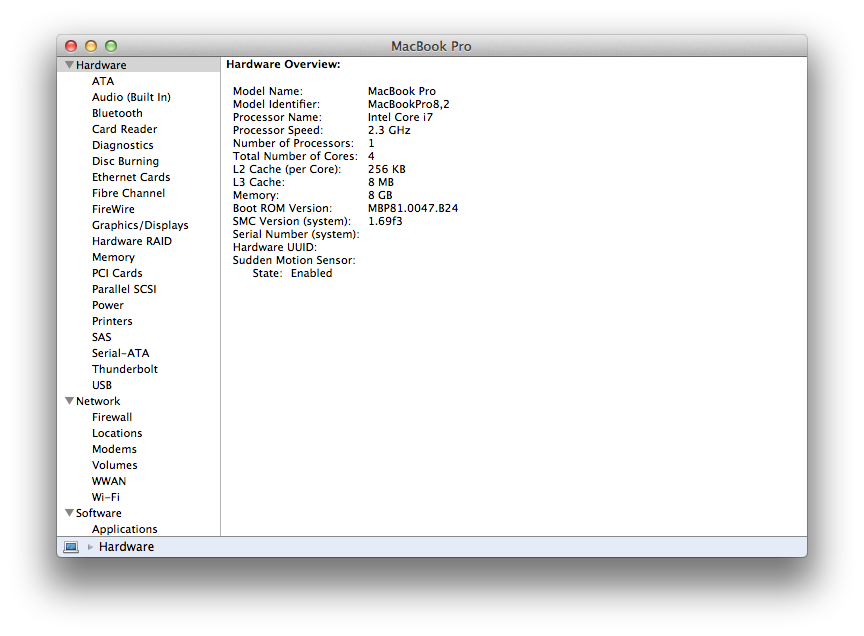Click the Model Name label
Image resolution: width=864 pixels, height=636 pixels.
click(x=268, y=91)
